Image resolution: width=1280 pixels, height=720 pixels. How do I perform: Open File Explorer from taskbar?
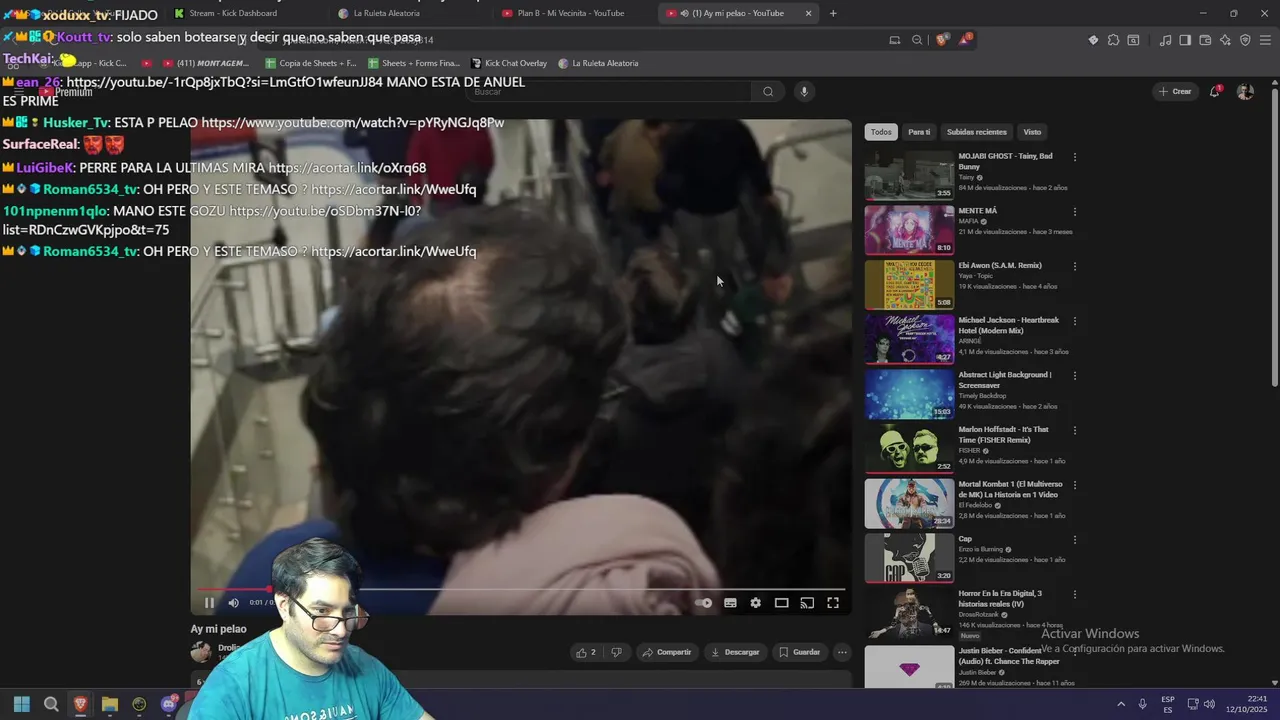click(x=110, y=705)
